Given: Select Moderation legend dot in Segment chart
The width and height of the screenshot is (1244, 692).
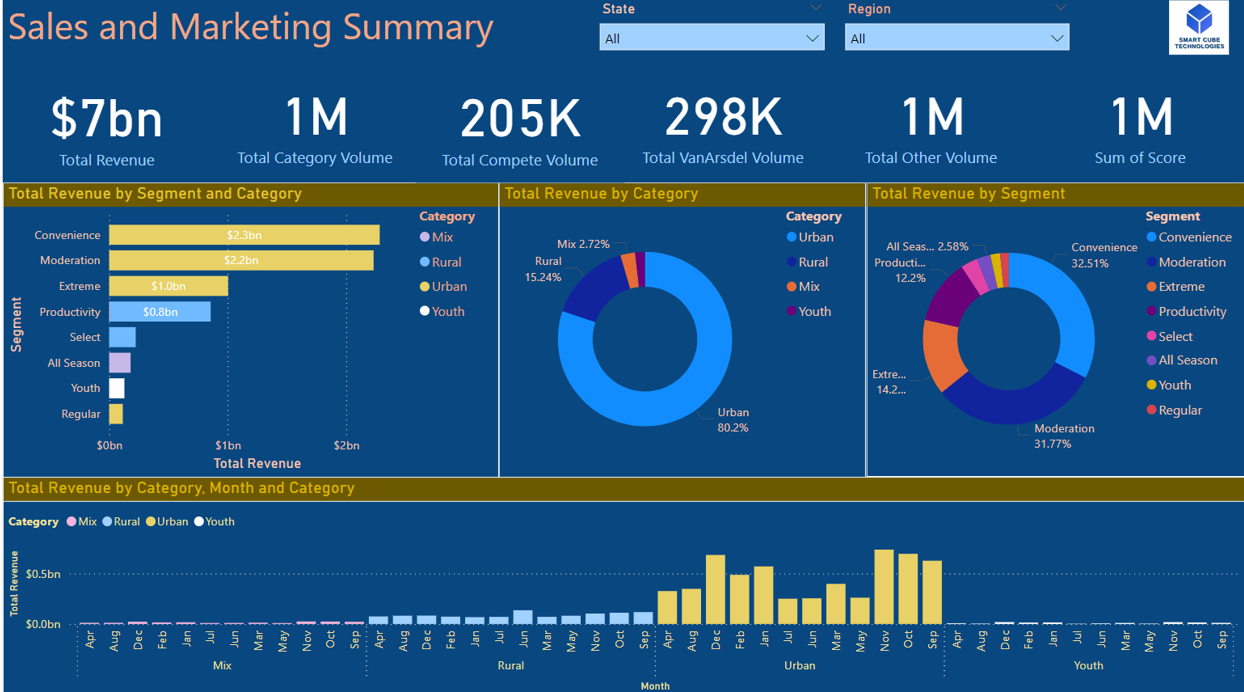Looking at the screenshot, I should click(1152, 262).
